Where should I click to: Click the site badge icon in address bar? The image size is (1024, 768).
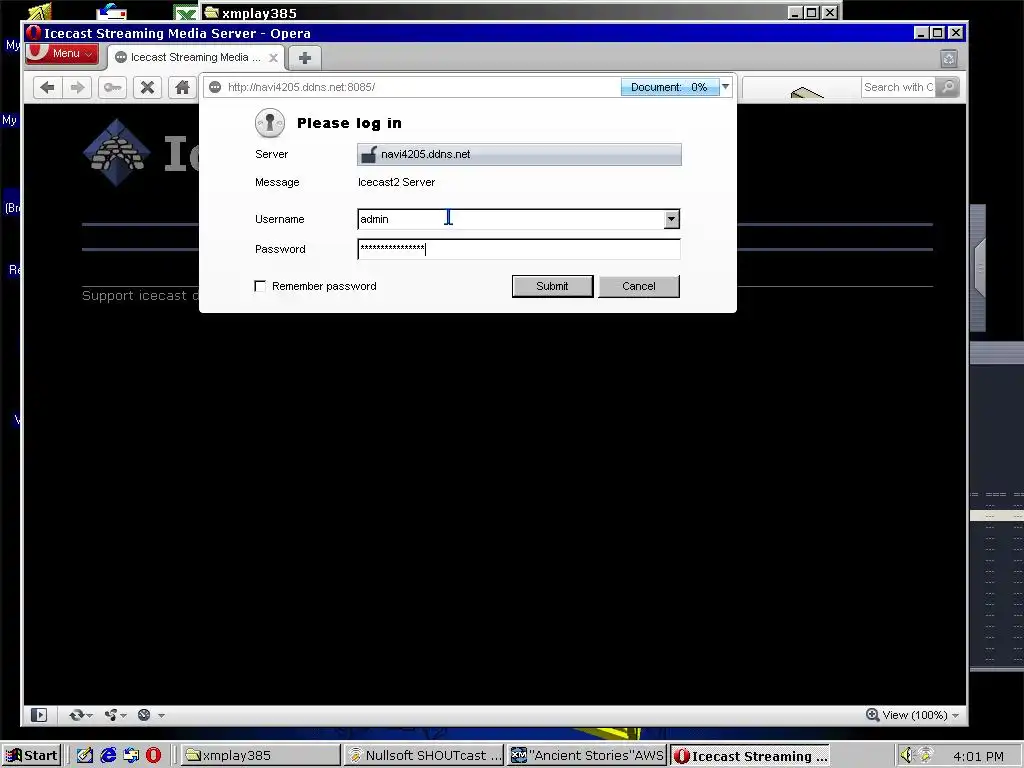click(x=215, y=87)
